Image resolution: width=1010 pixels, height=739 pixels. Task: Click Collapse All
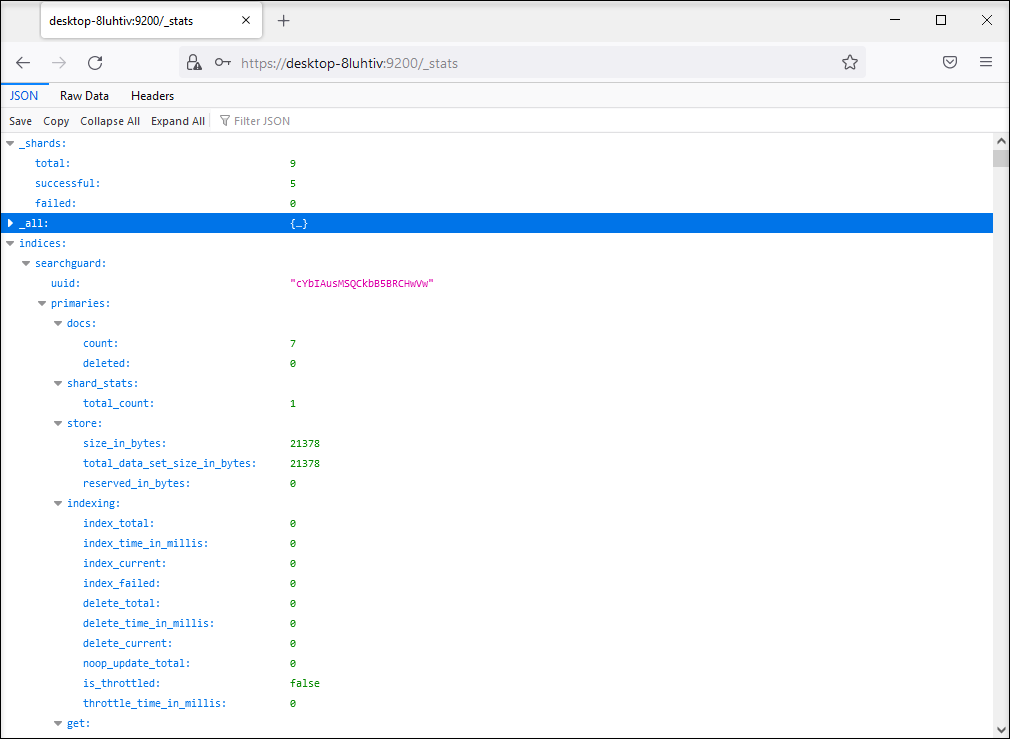110,121
